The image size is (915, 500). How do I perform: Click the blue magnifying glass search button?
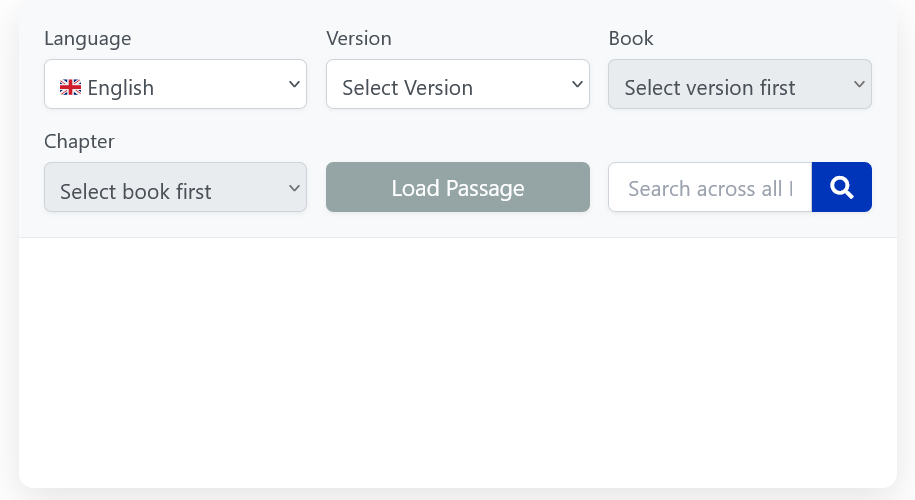(841, 187)
